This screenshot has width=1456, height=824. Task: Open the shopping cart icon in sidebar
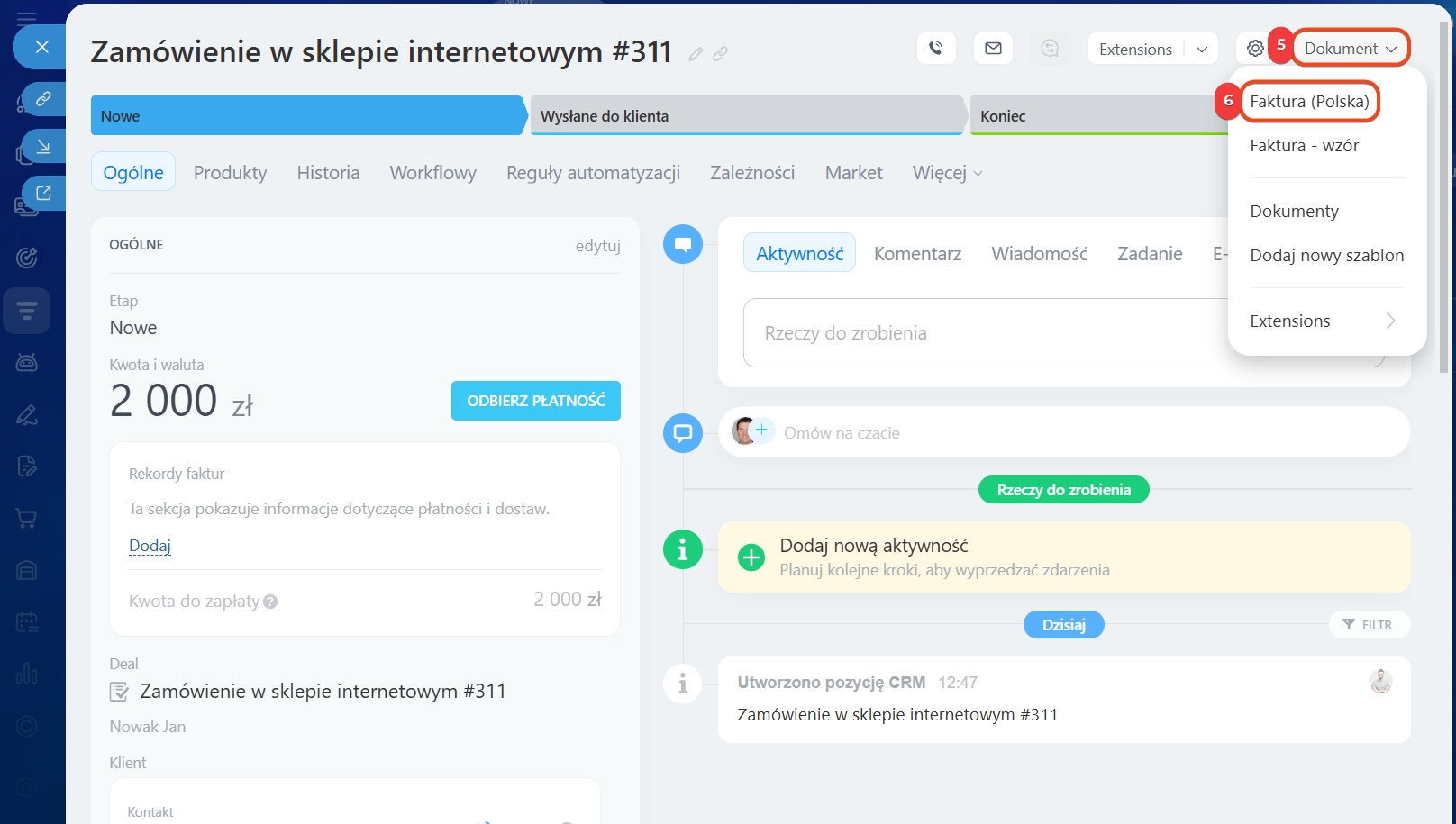click(x=27, y=519)
